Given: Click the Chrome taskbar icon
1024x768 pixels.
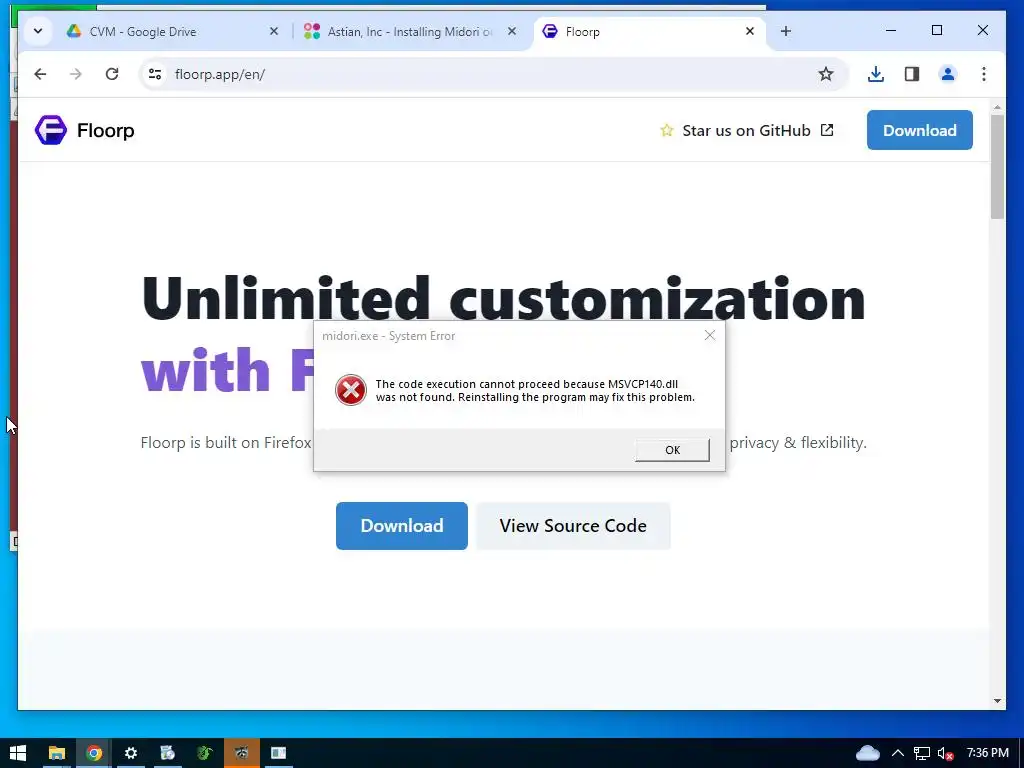Looking at the screenshot, I should 94,753.
